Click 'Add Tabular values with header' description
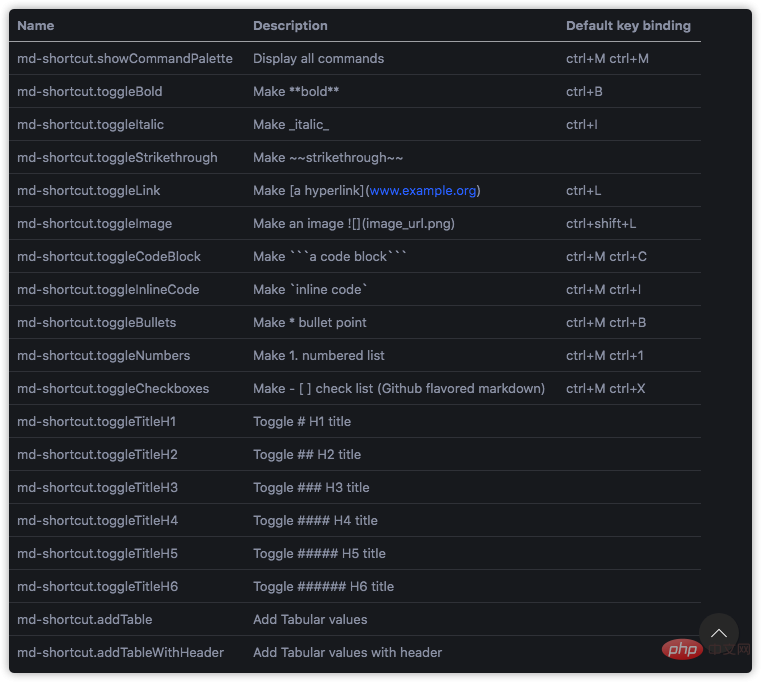 (x=347, y=653)
